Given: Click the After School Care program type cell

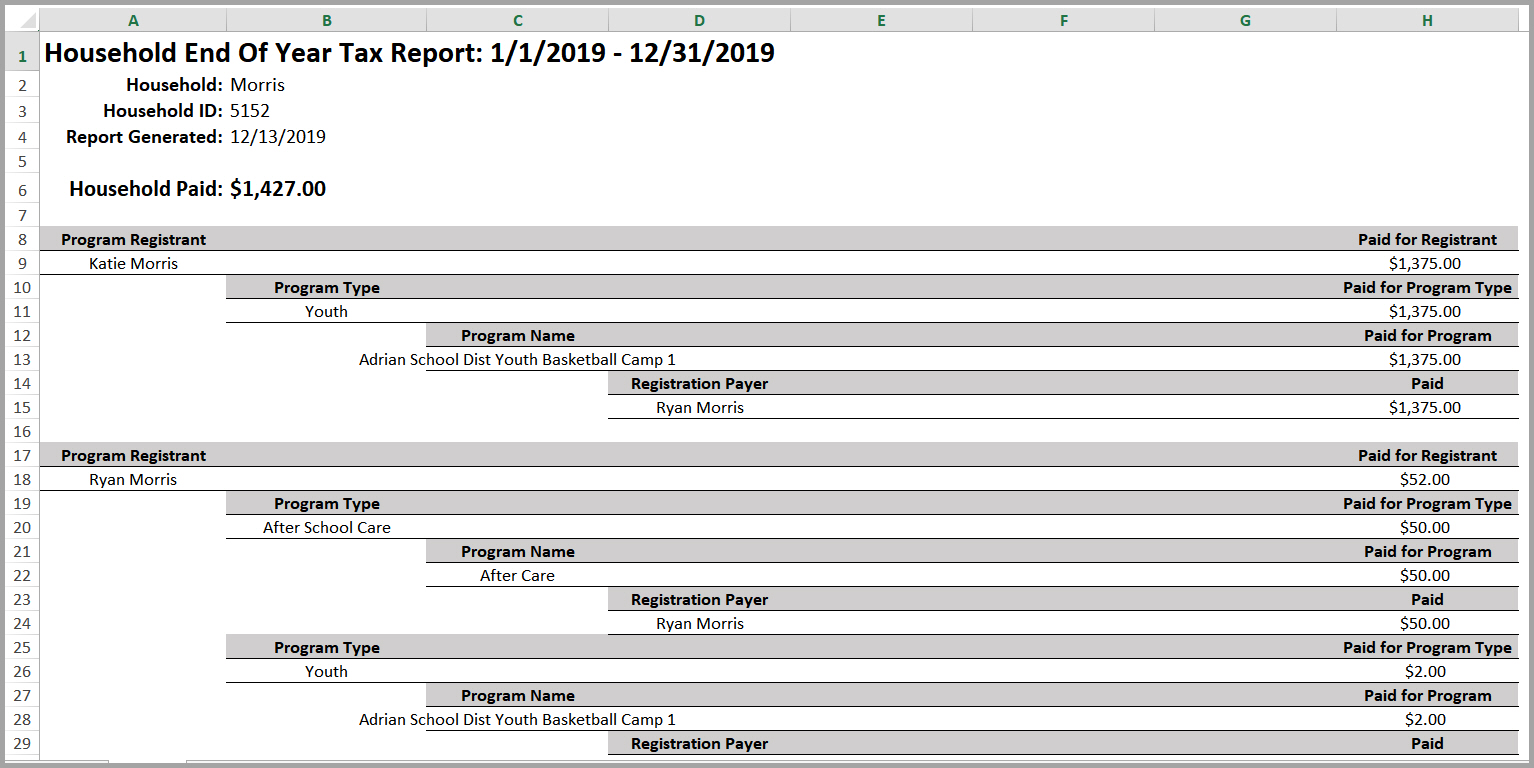Looking at the screenshot, I should 326,528.
